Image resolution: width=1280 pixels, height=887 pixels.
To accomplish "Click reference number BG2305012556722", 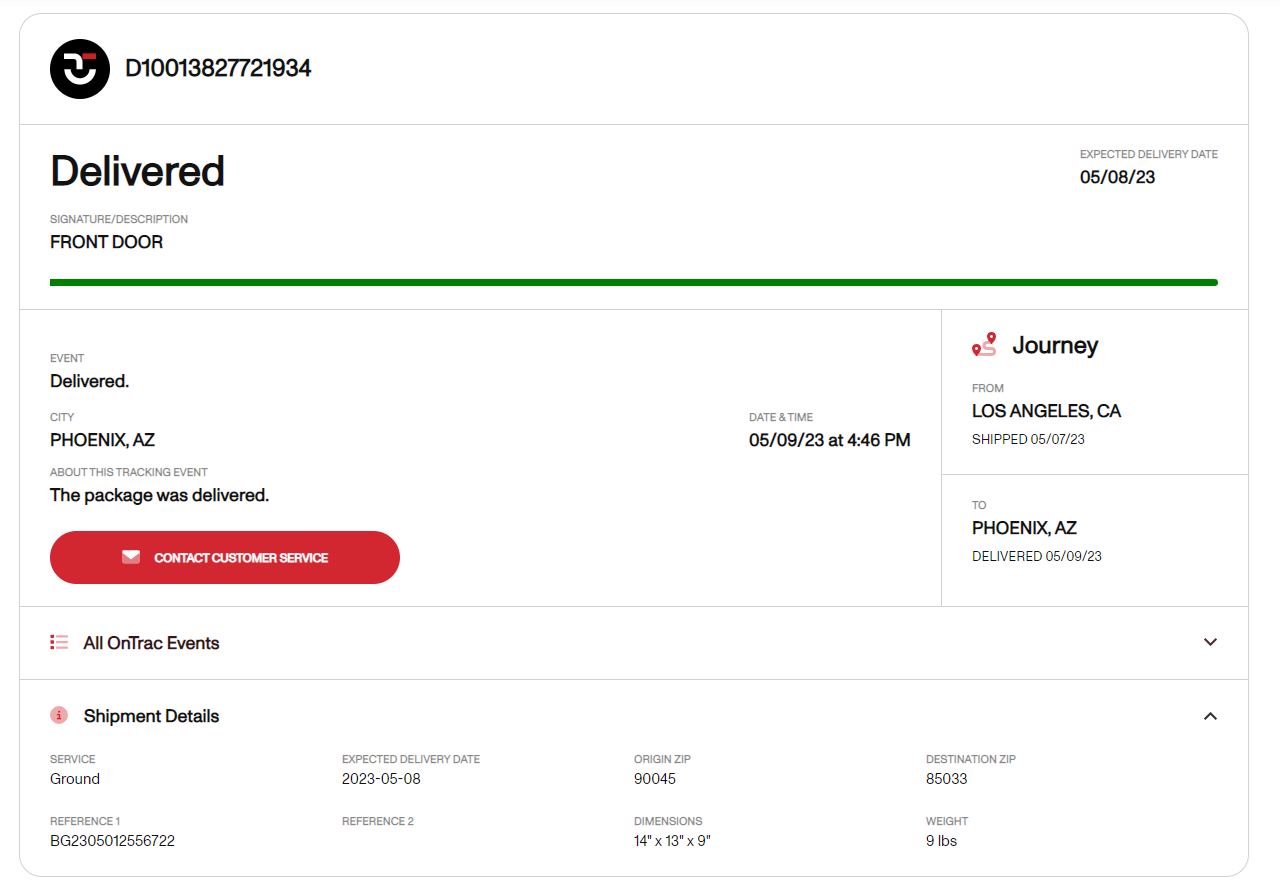I will click(112, 841).
